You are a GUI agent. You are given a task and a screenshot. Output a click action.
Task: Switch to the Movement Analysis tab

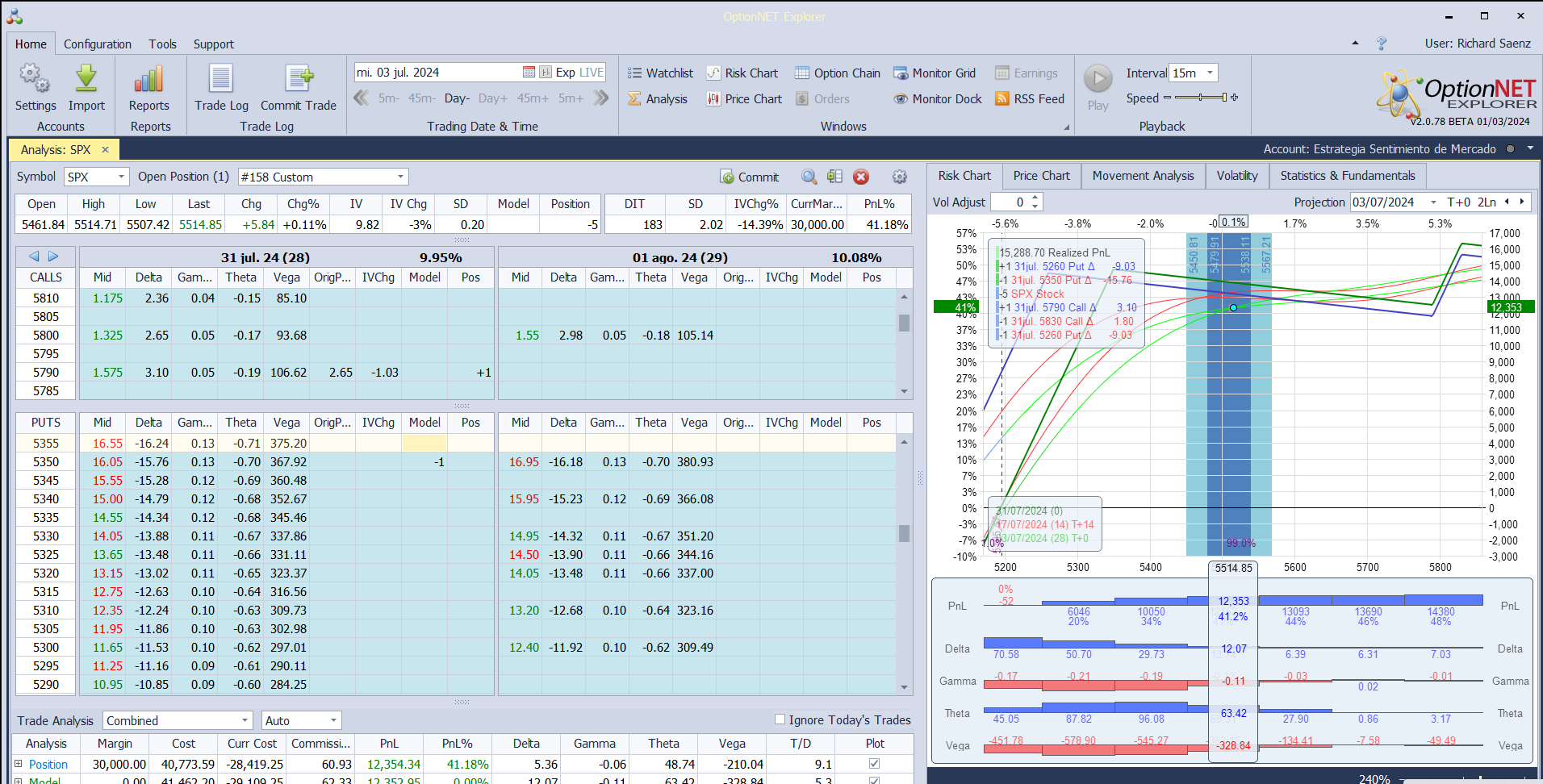tap(1143, 176)
